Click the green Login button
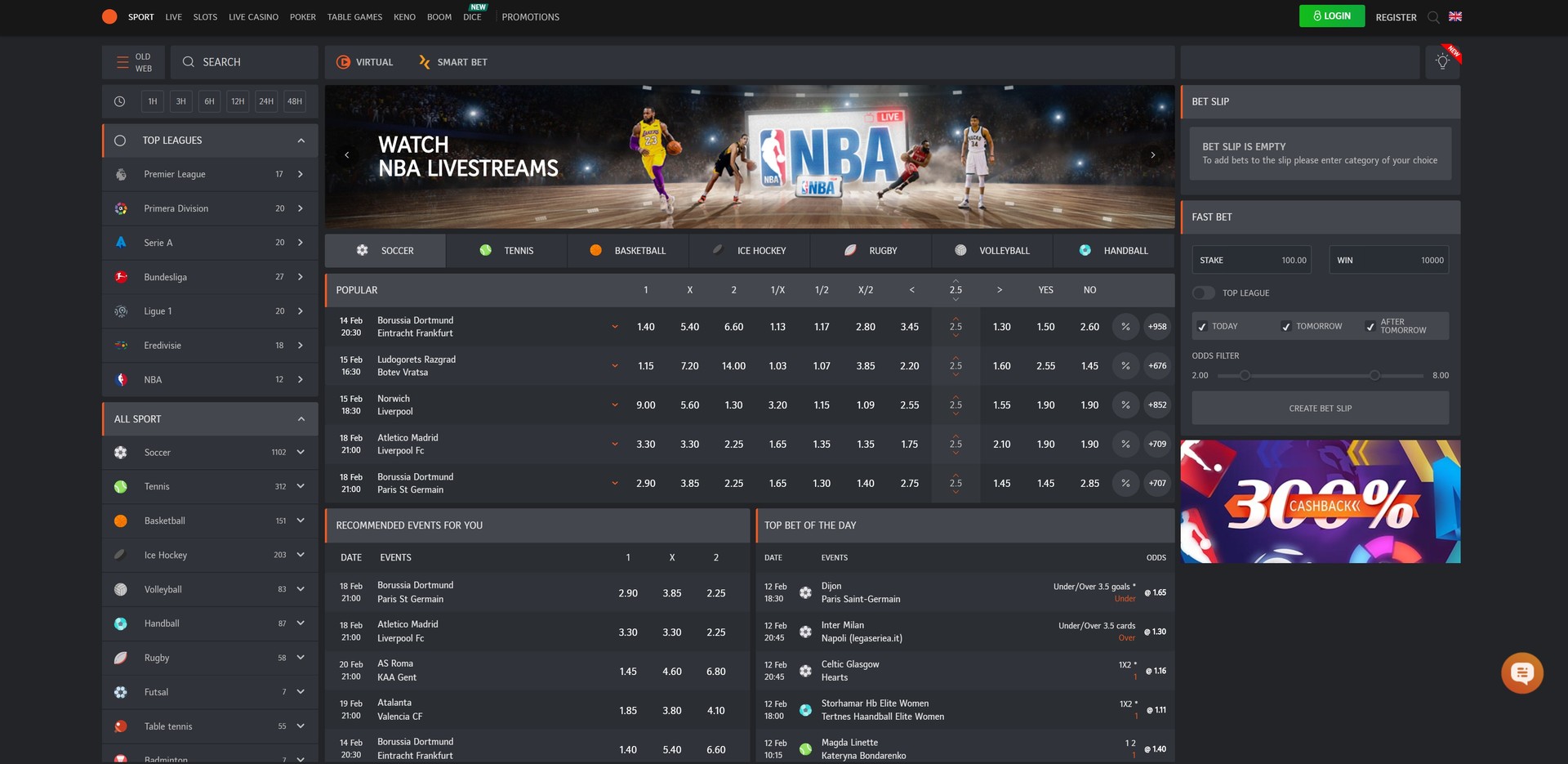Image resolution: width=1568 pixels, height=764 pixels. coord(1332,16)
